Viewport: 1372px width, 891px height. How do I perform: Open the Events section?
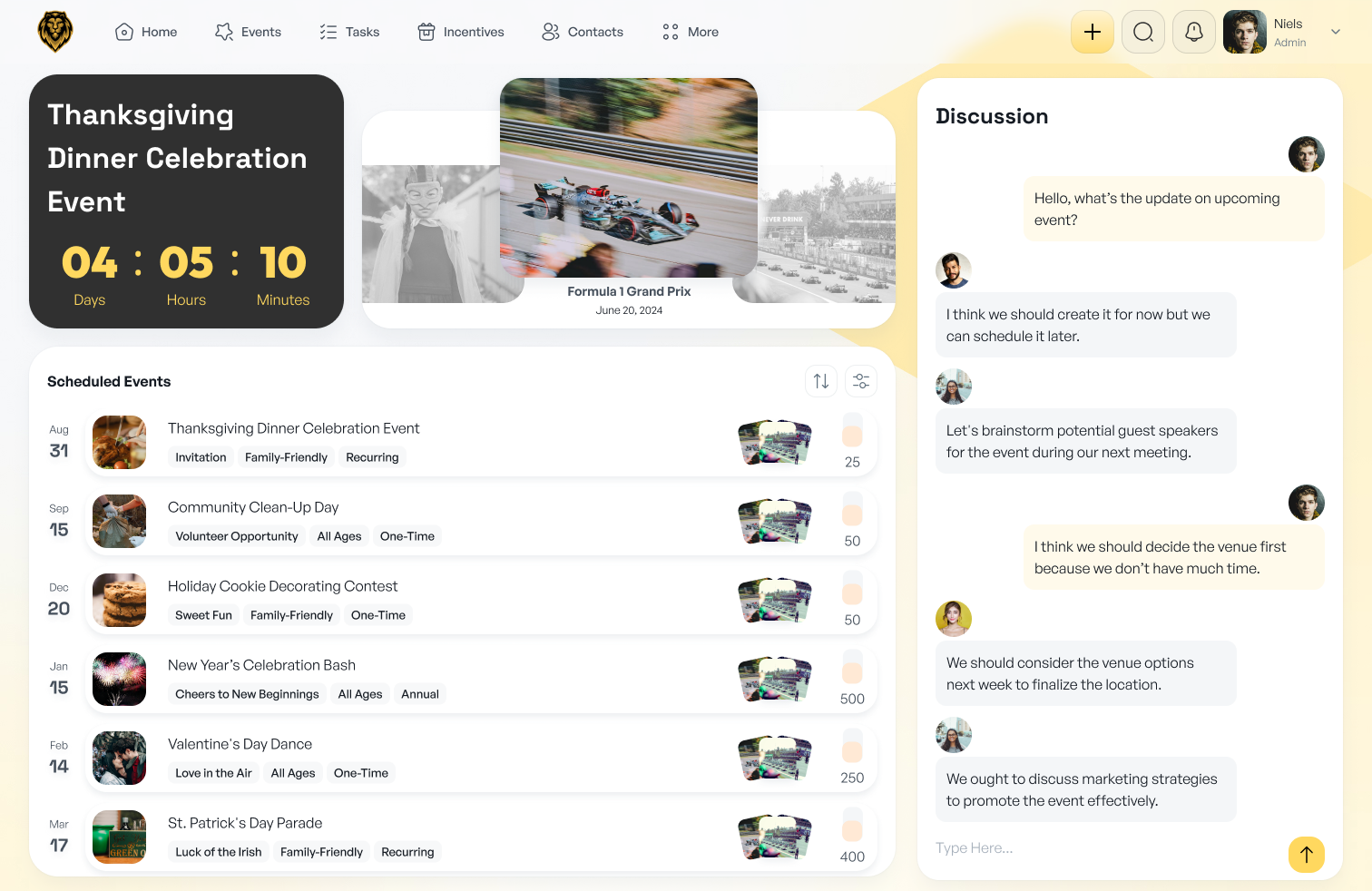click(x=248, y=32)
